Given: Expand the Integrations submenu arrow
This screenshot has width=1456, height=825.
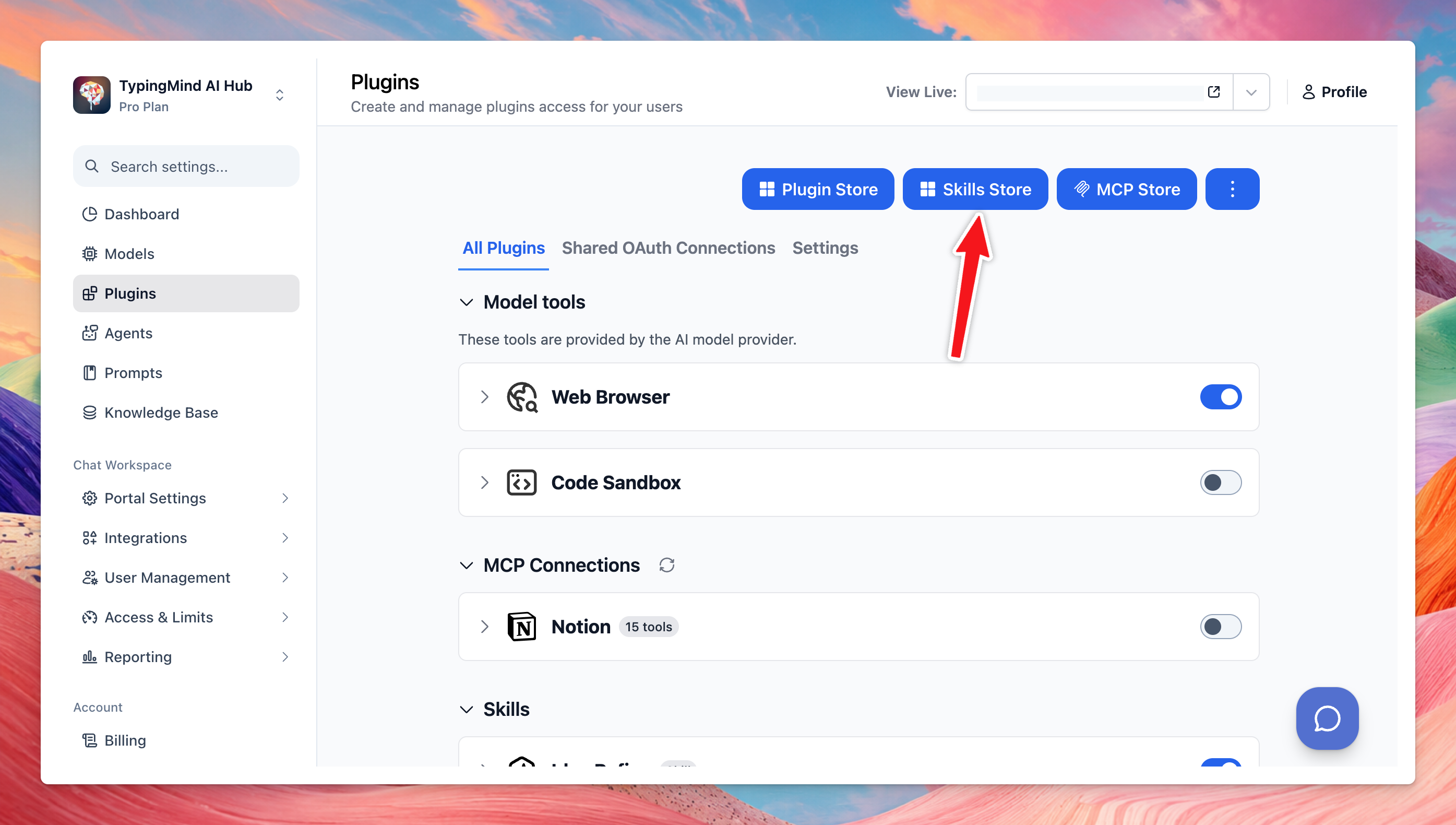Looking at the screenshot, I should coord(285,538).
